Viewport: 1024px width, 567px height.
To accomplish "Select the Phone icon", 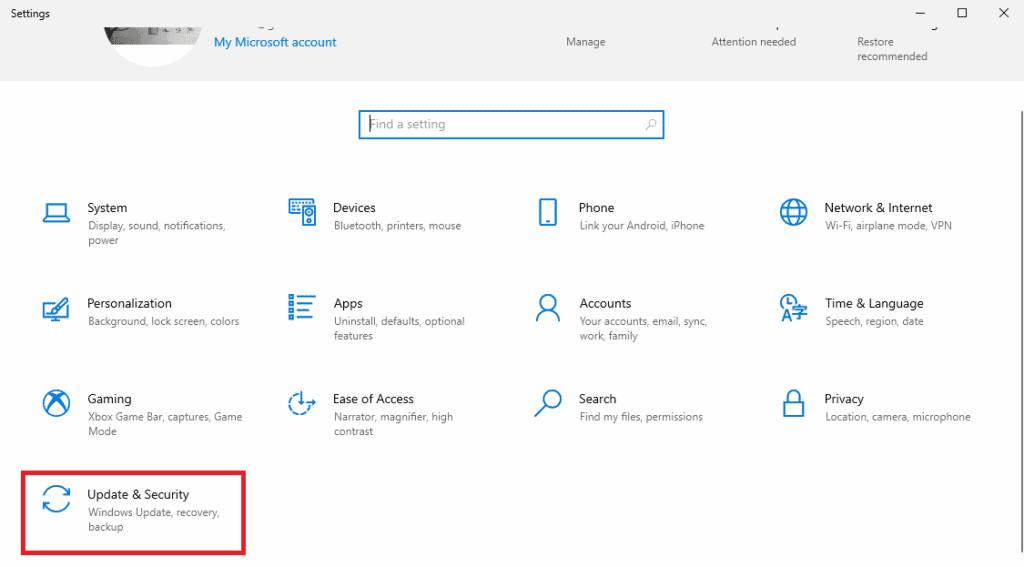I will pos(548,212).
